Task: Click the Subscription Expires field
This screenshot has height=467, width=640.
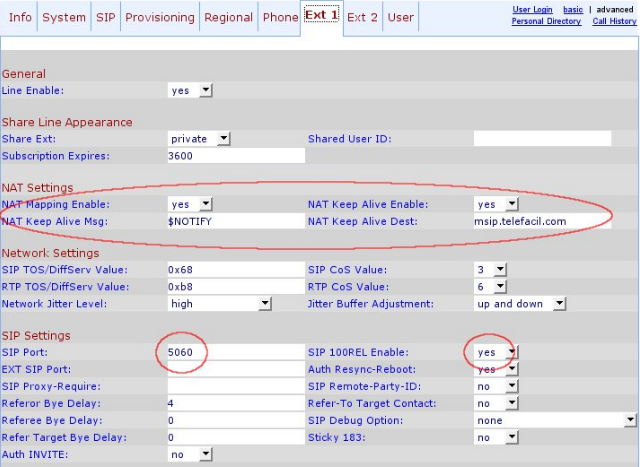Action: pyautogui.click(x=236, y=156)
